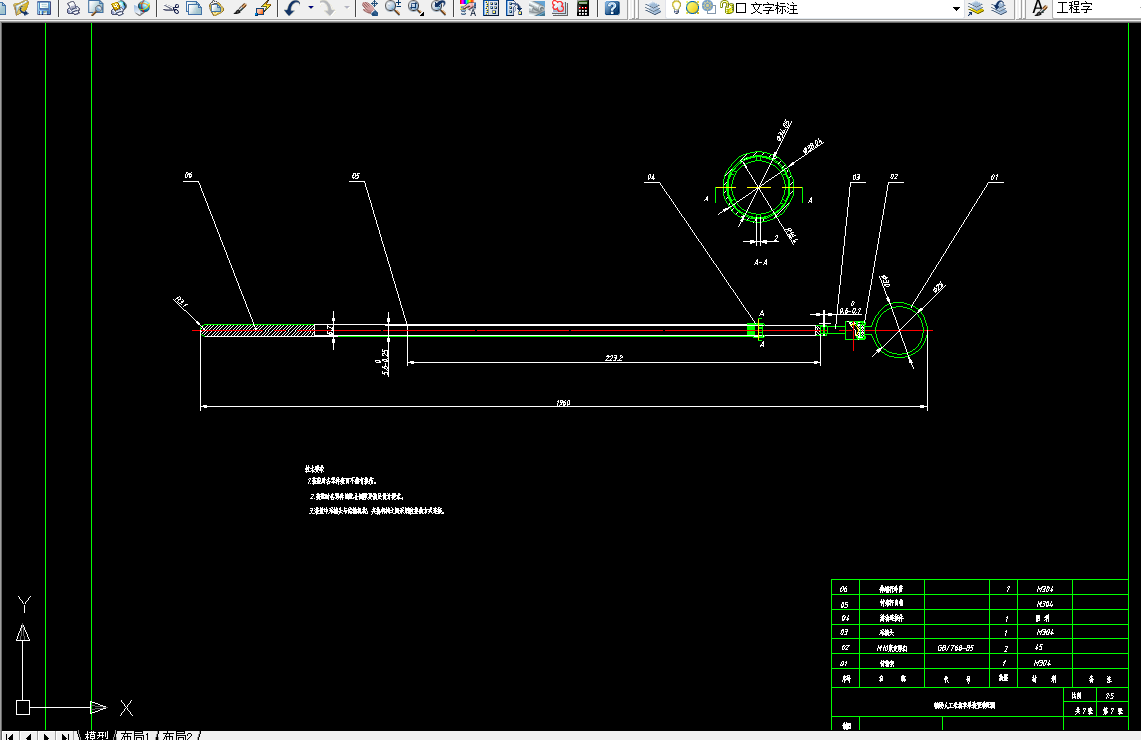Click GB/T68-85 in the parts table
Screen dimensions: 1141x740
955,648
